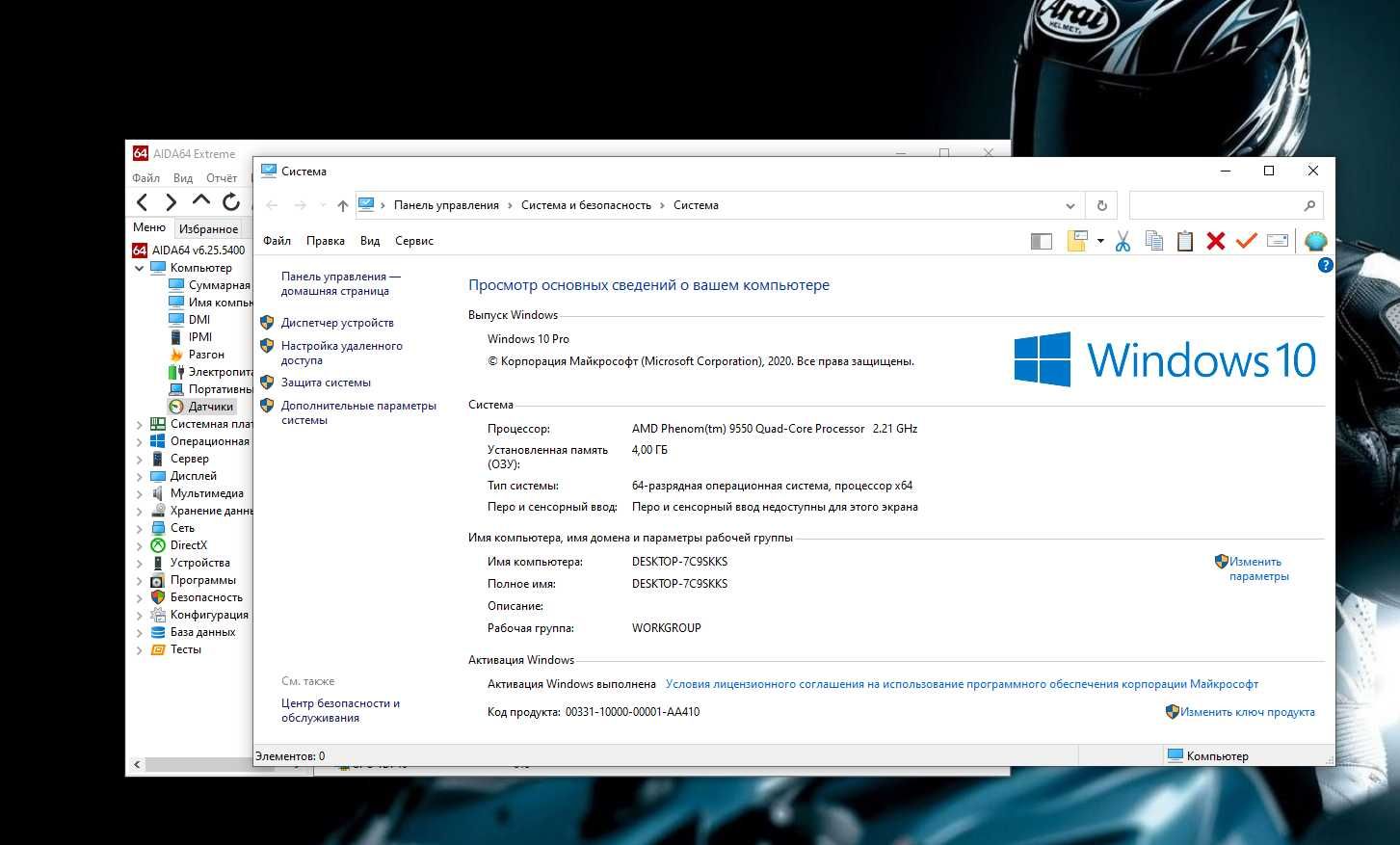The width and height of the screenshot is (1400, 845).
Task: Expand the Дисплей node in AIDA64
Action: coord(140,477)
